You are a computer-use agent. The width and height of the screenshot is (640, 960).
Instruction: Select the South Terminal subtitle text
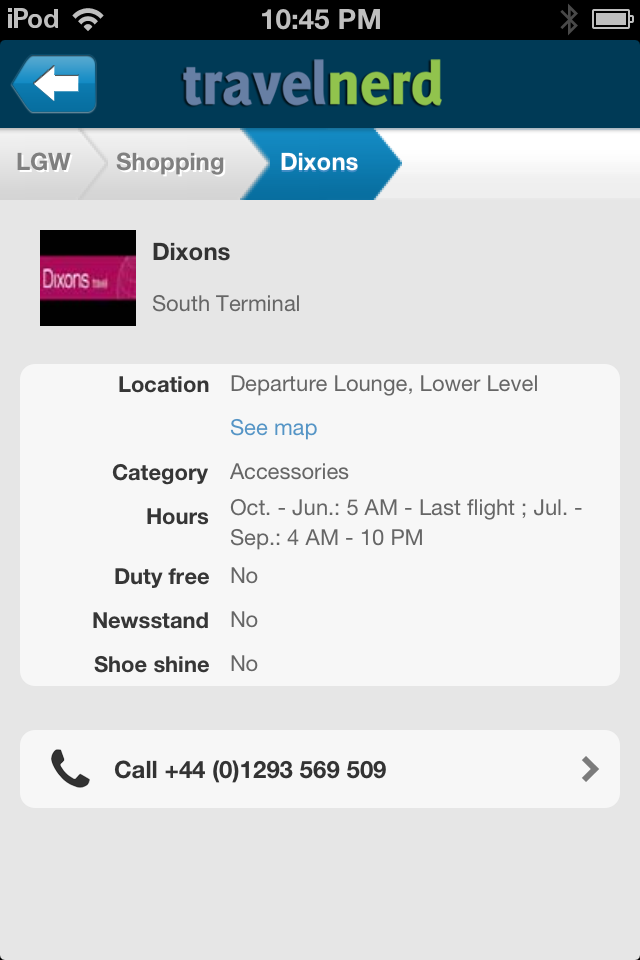[225, 304]
